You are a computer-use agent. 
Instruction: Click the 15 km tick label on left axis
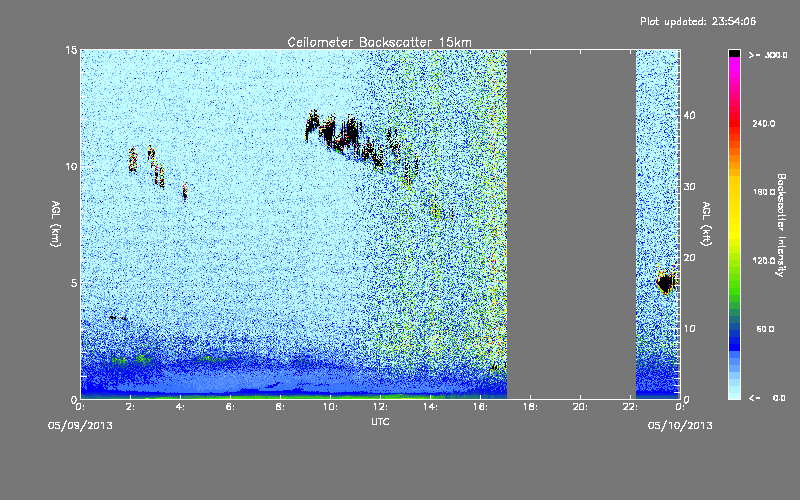point(71,50)
